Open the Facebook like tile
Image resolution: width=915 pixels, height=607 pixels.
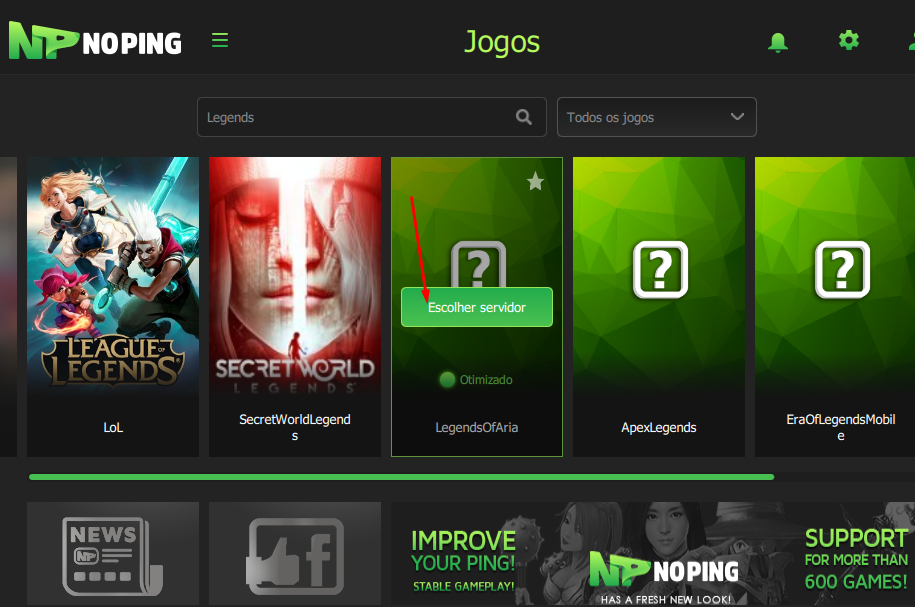295,554
